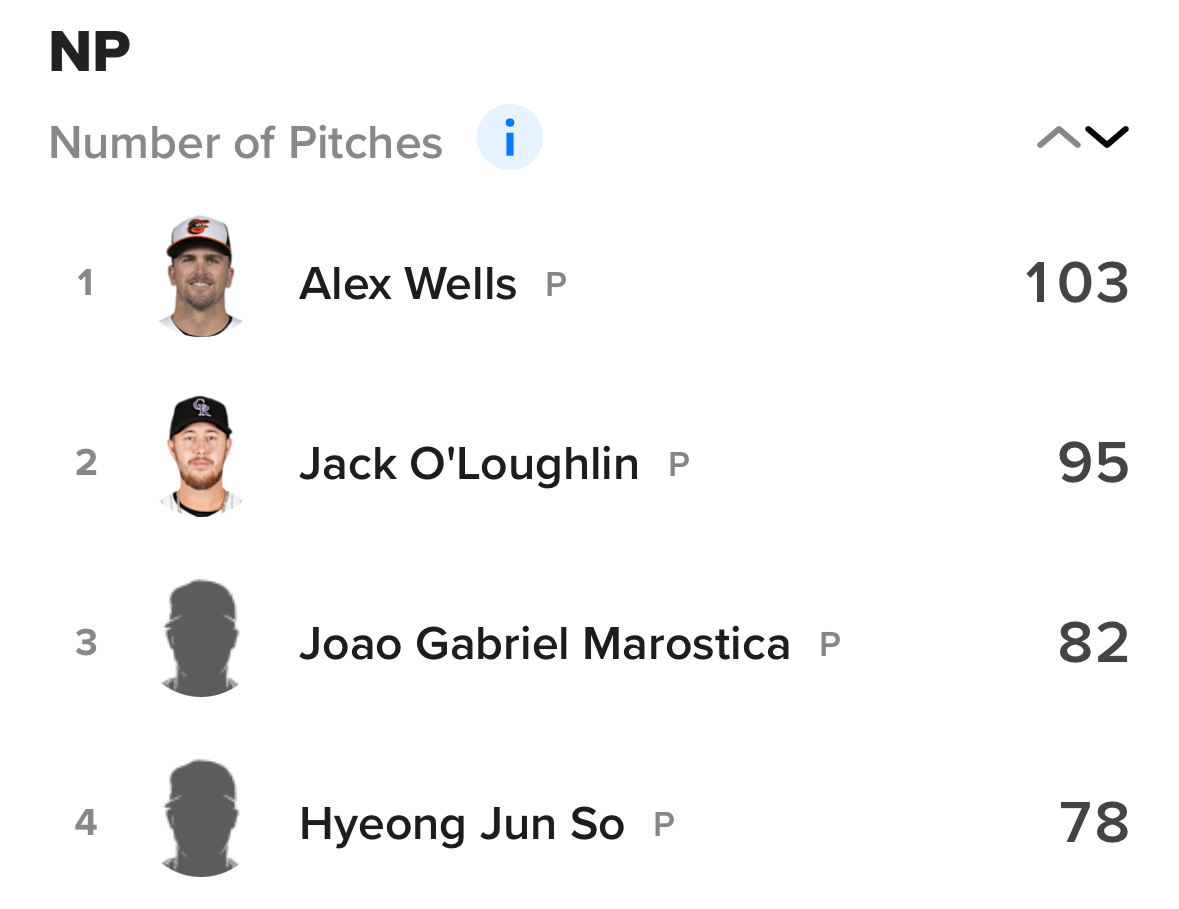Click the Number of Pitches subtitle text

click(246, 143)
